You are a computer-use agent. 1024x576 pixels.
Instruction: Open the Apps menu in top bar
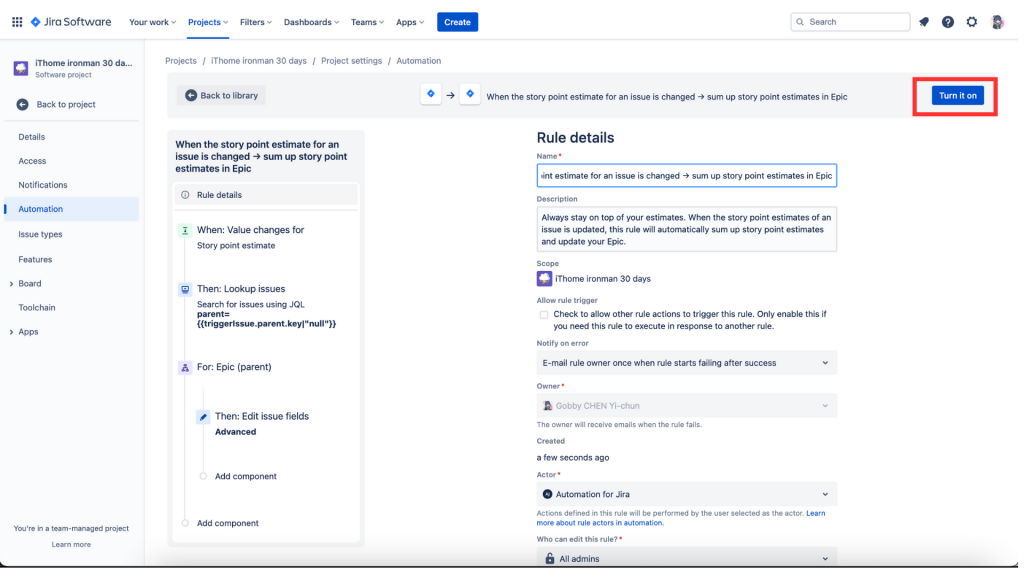409,22
